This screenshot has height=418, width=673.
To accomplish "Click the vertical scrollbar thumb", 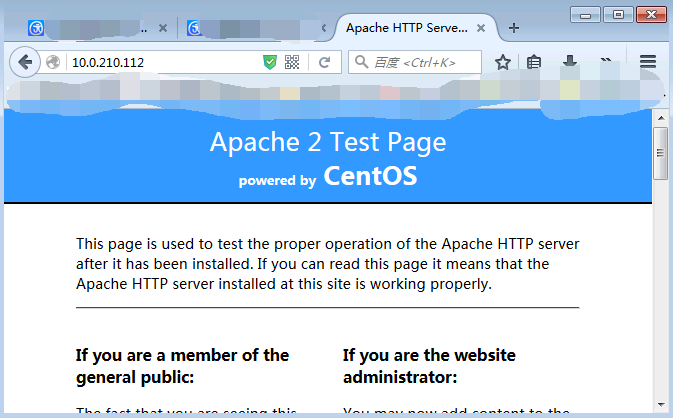I will pyautogui.click(x=661, y=153).
